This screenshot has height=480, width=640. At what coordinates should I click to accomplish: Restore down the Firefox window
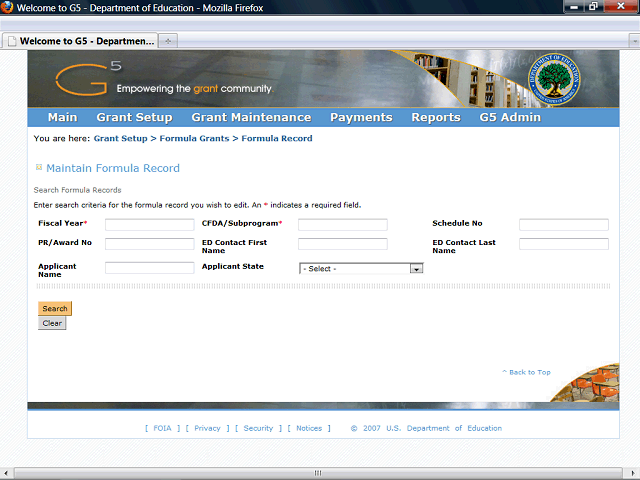[593, 6]
